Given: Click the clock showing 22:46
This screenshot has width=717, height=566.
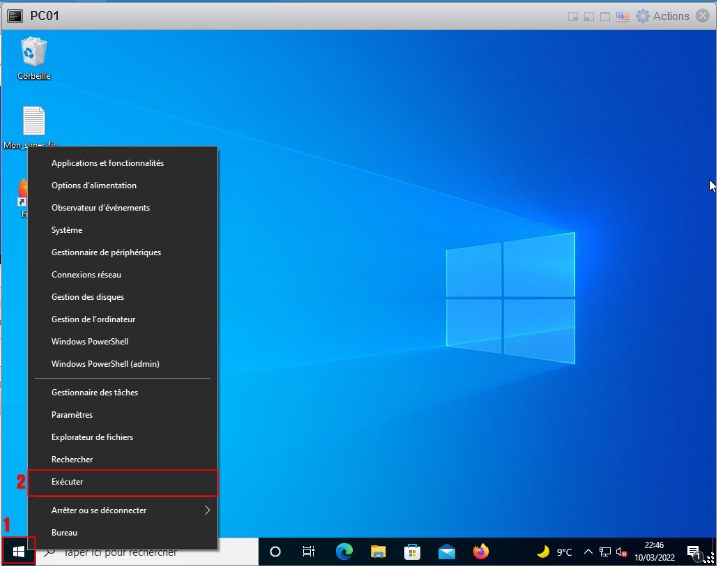Looking at the screenshot, I should pyautogui.click(x=654, y=551).
